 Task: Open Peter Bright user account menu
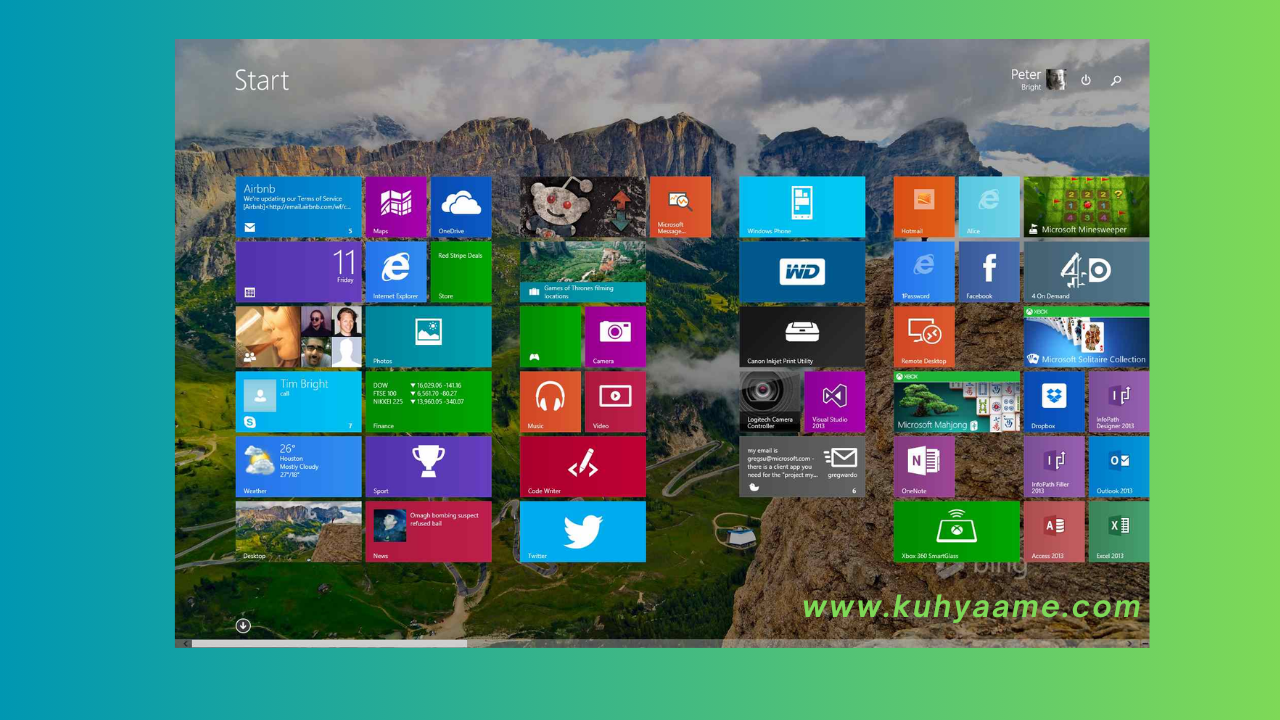coord(1038,80)
